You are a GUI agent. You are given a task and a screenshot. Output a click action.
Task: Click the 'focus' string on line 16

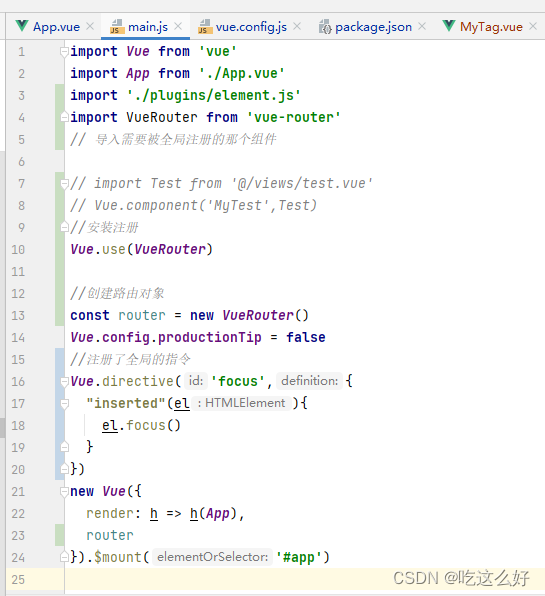[x=238, y=381]
